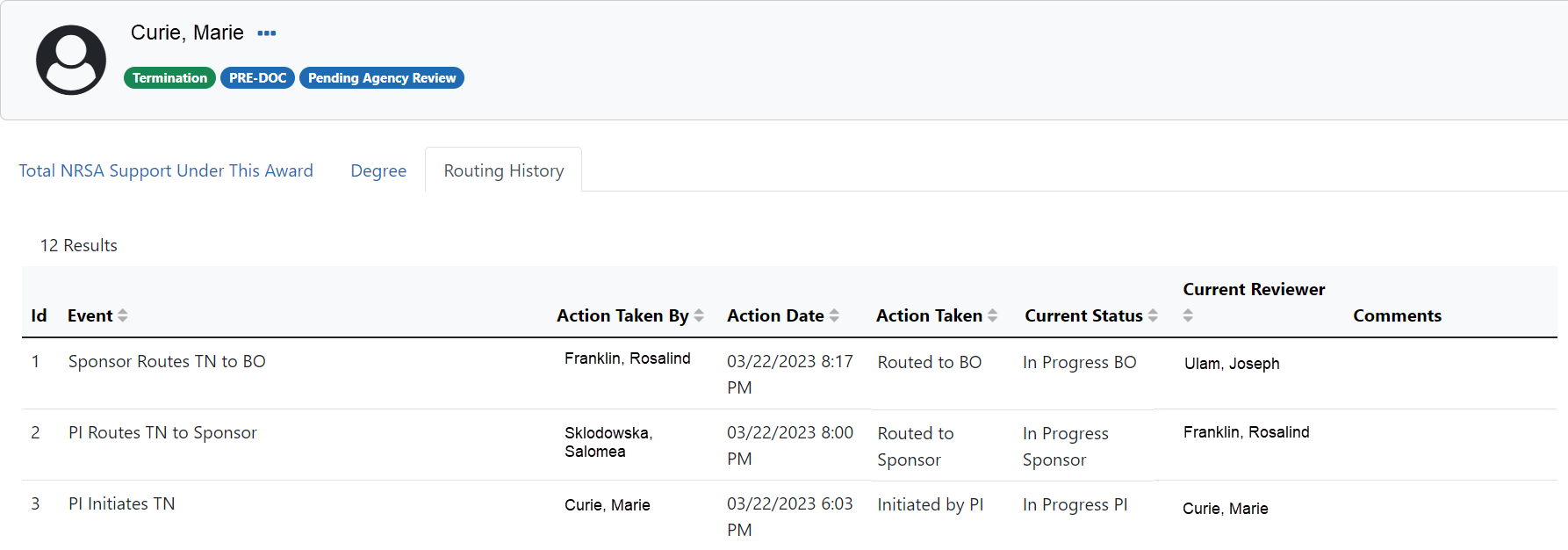Sort by the Current Status arrows

[1153, 315]
